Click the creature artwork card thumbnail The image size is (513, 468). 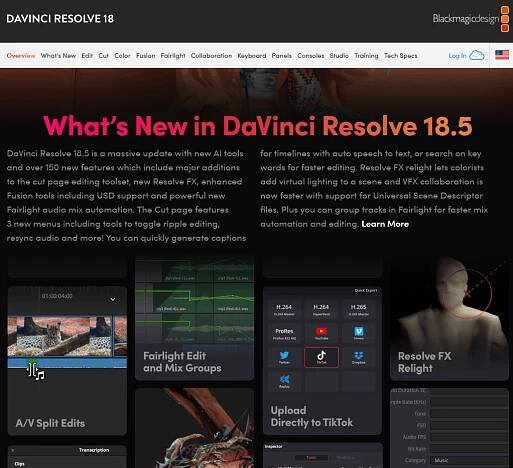point(194,428)
